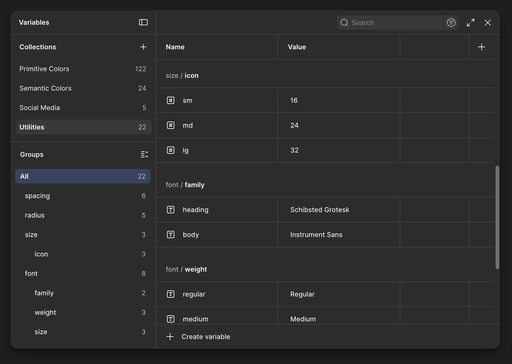The image size is (512, 364).
Task: Click the vertical scrollbar in the variables table
Action: (497, 217)
